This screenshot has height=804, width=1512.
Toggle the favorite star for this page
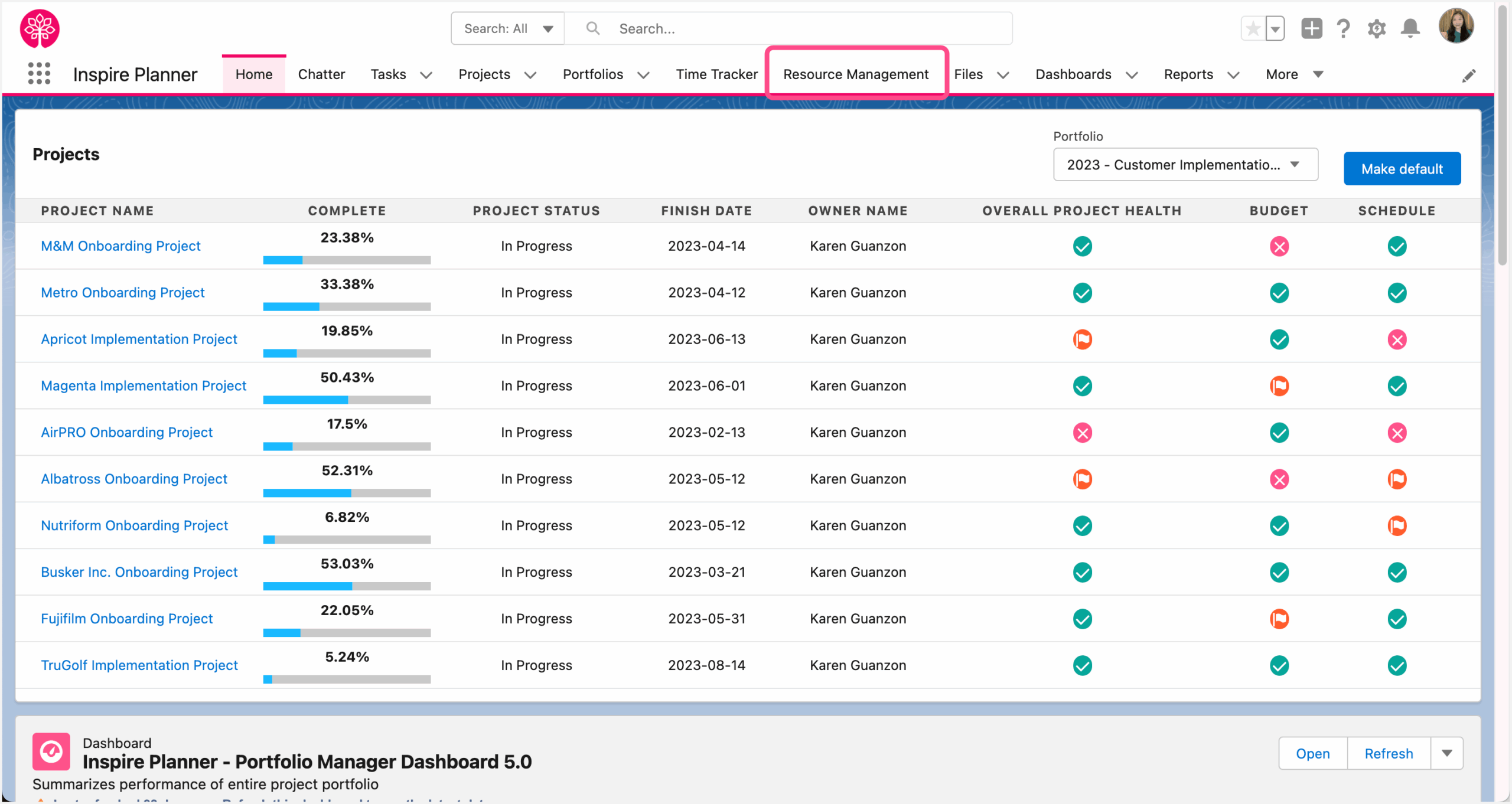1253,28
